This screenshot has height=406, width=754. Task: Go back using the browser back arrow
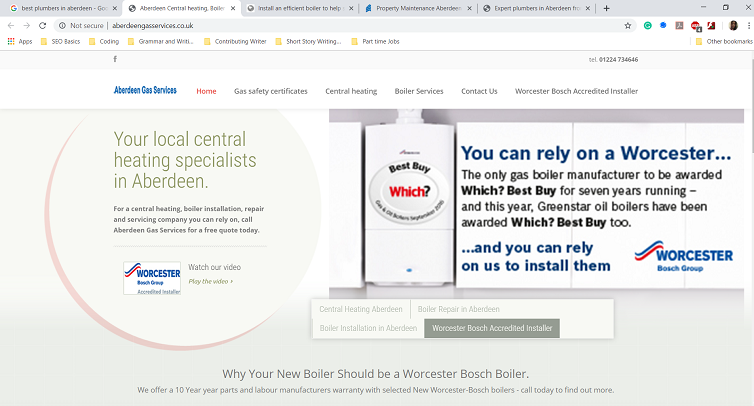click(x=11, y=25)
